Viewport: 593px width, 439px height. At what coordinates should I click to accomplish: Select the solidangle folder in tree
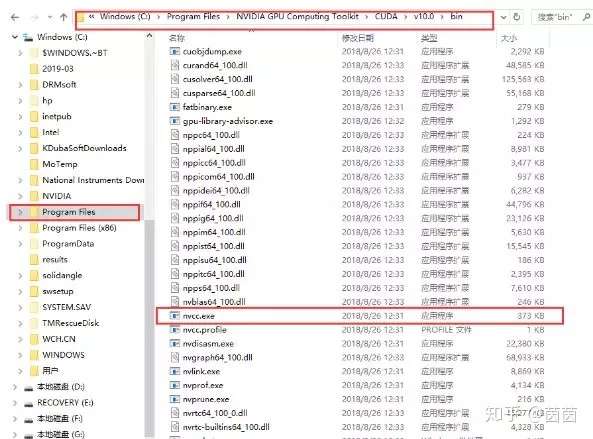point(62,276)
